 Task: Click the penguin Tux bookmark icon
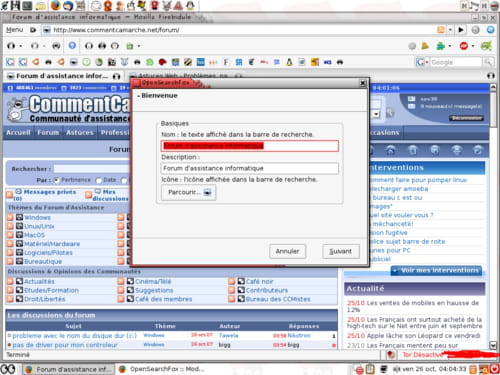(289, 62)
